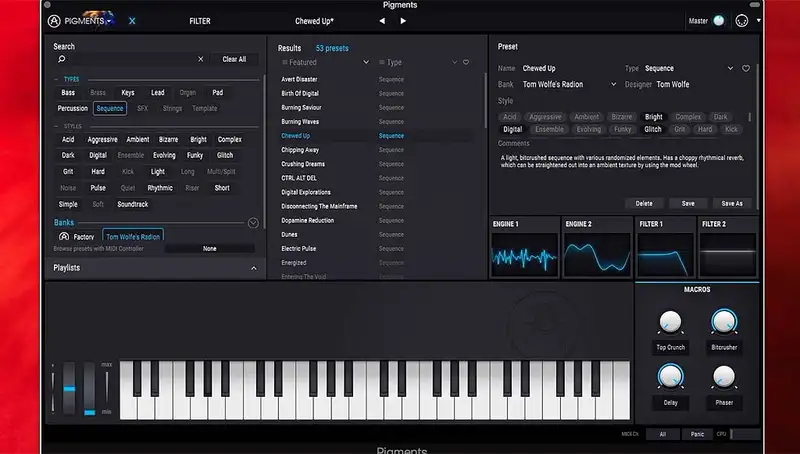Toggle the Keys type filter
The width and height of the screenshot is (800, 454).
pyautogui.click(x=128, y=93)
